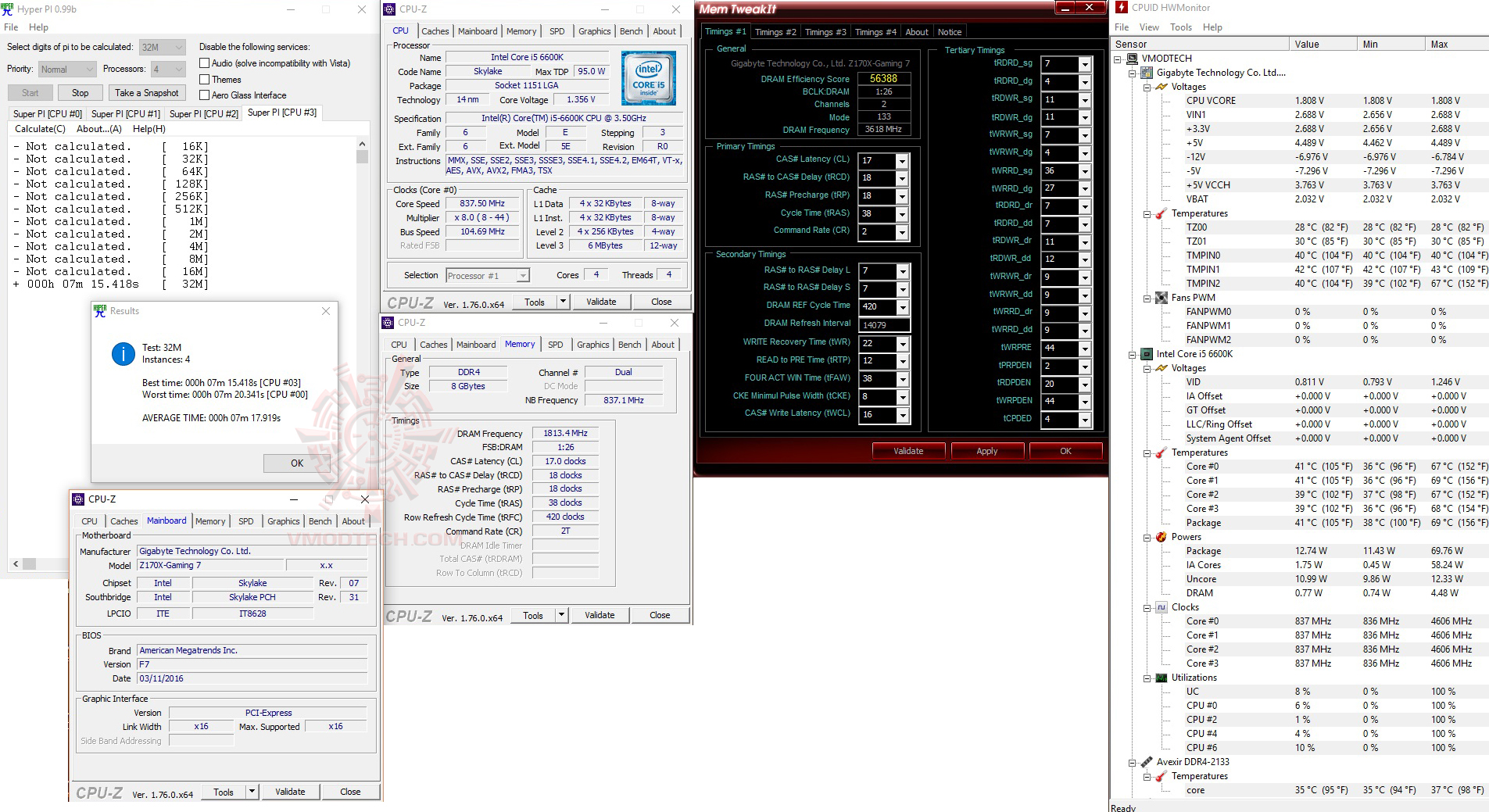Click the blue info icon in Results dialog
The image size is (1489, 812).
pos(123,354)
